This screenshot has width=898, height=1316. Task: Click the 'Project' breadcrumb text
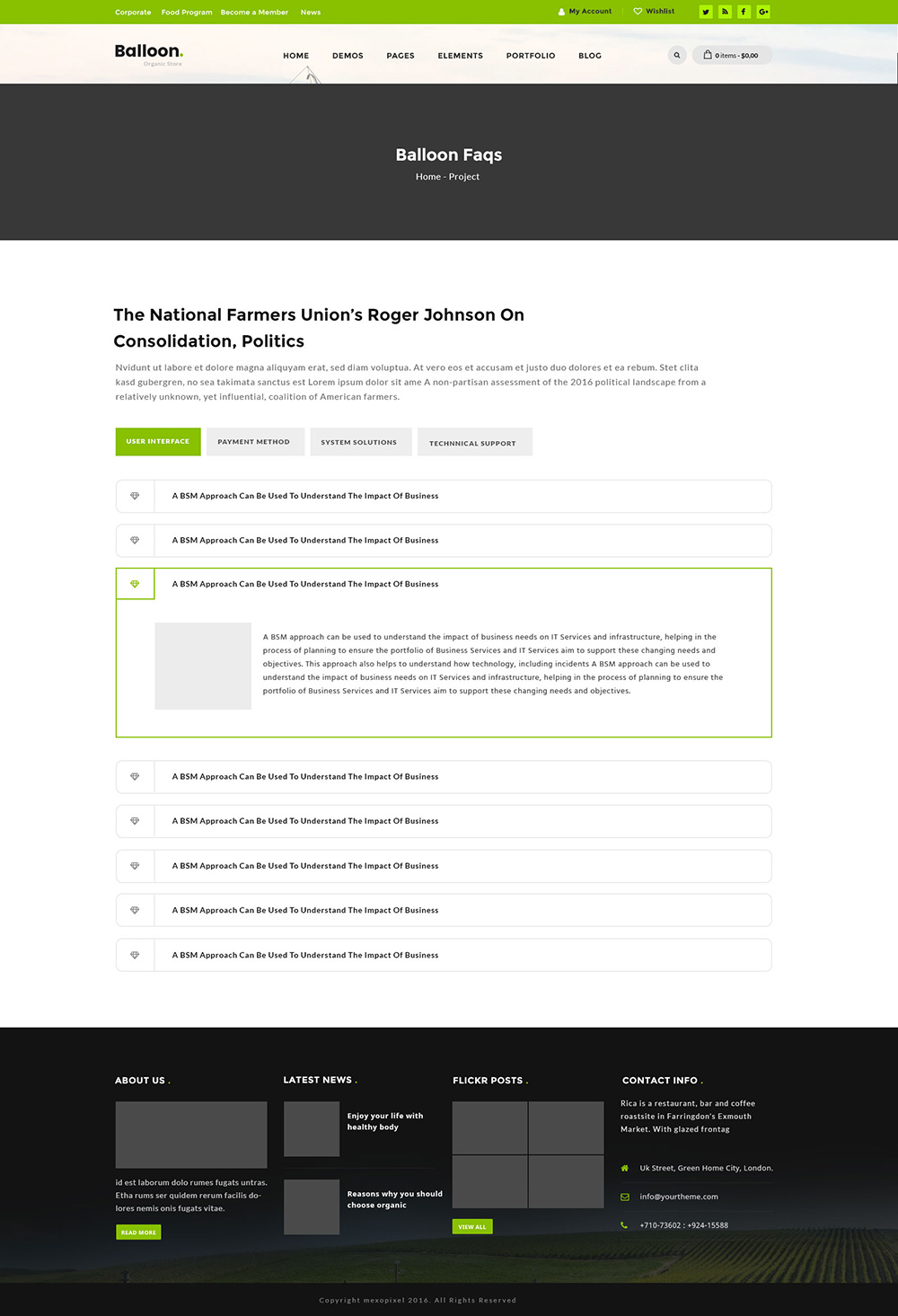pyautogui.click(x=464, y=177)
